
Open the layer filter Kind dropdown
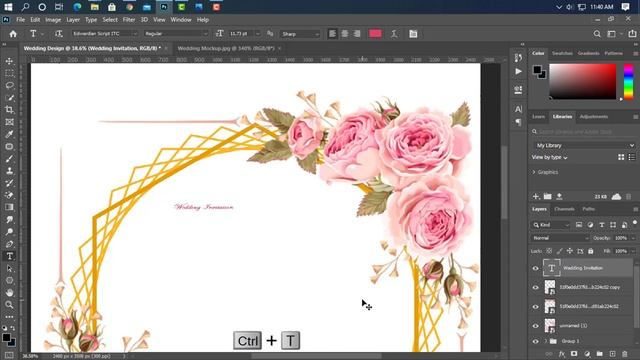(x=551, y=225)
